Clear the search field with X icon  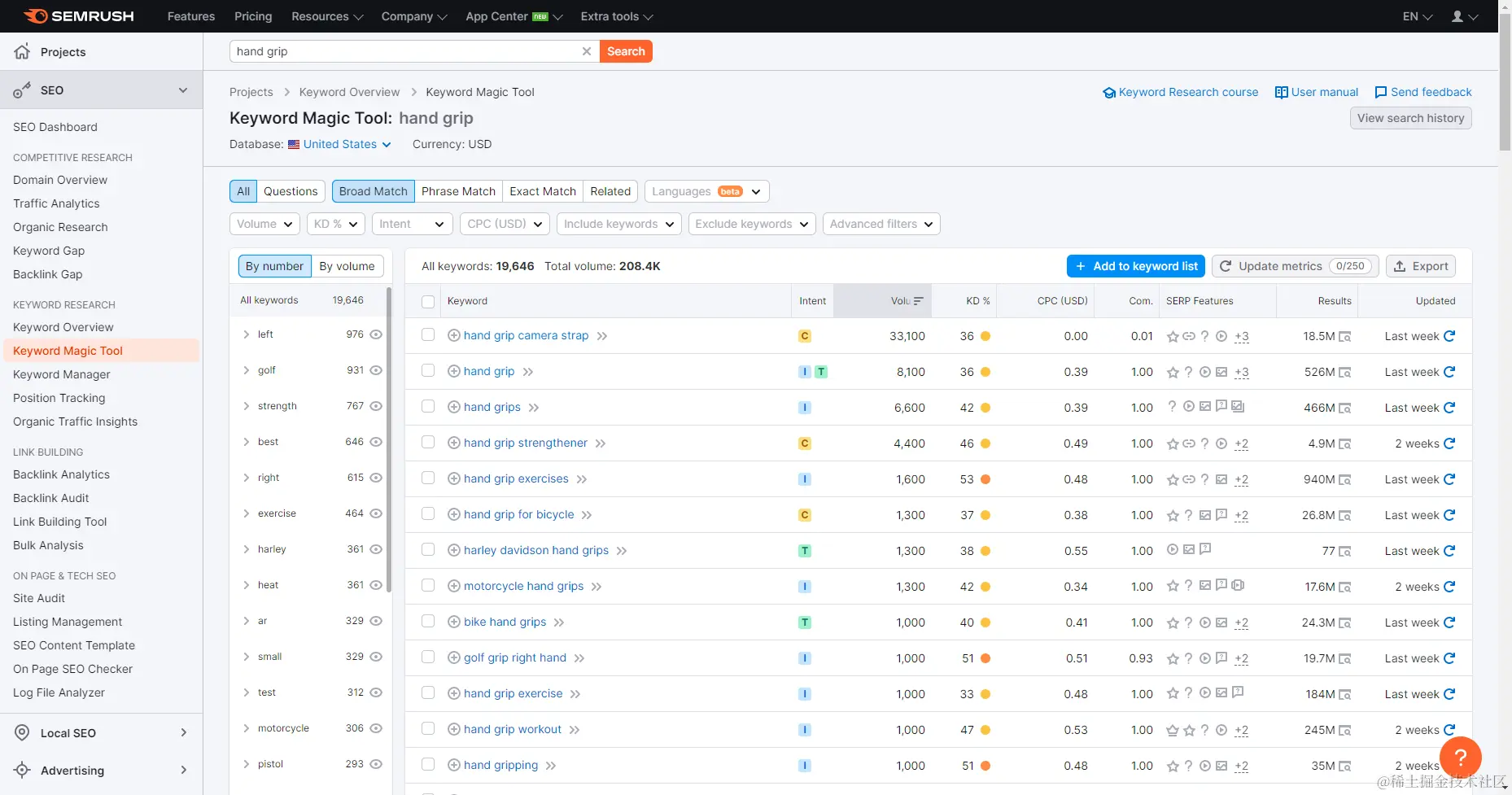click(x=586, y=51)
